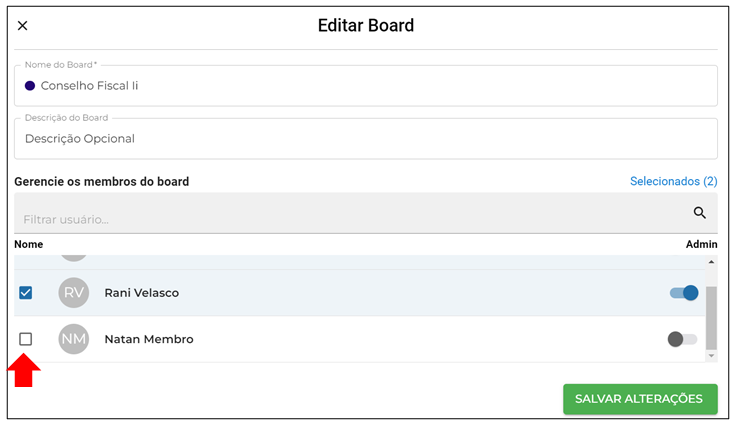The height and width of the screenshot is (423, 735).
Task: Click the member list scroll down arrow
Action: tap(711, 356)
